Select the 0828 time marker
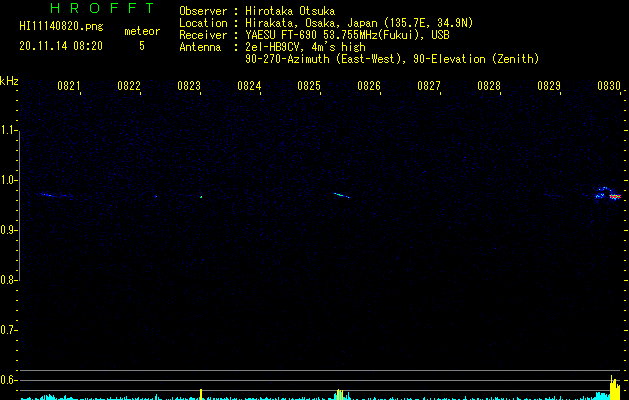This screenshot has width=629, height=400. click(x=489, y=86)
